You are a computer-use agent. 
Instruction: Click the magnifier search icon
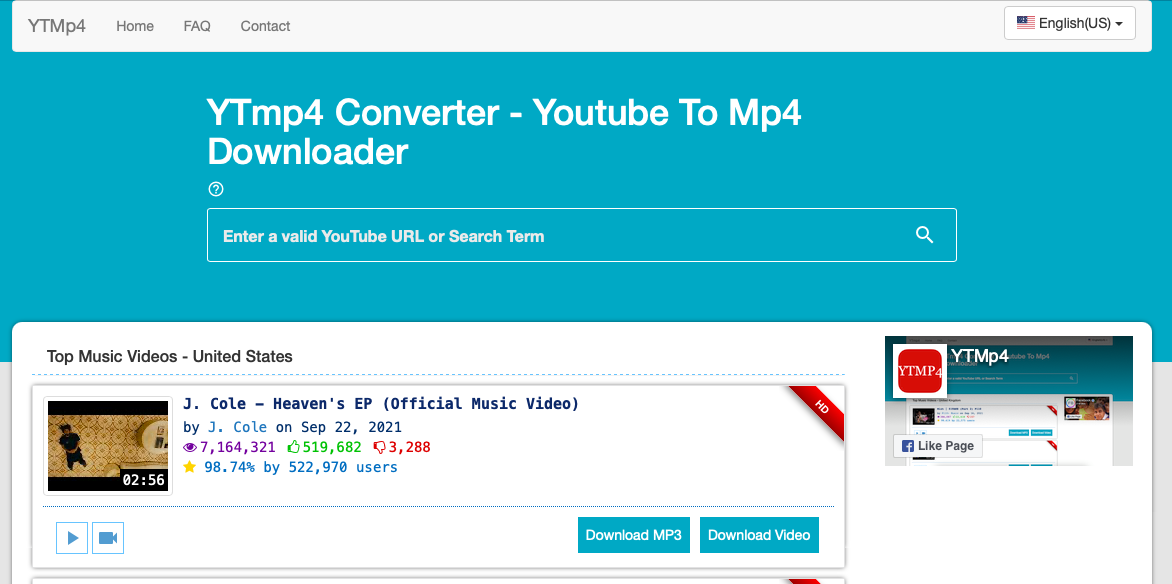click(x=925, y=236)
